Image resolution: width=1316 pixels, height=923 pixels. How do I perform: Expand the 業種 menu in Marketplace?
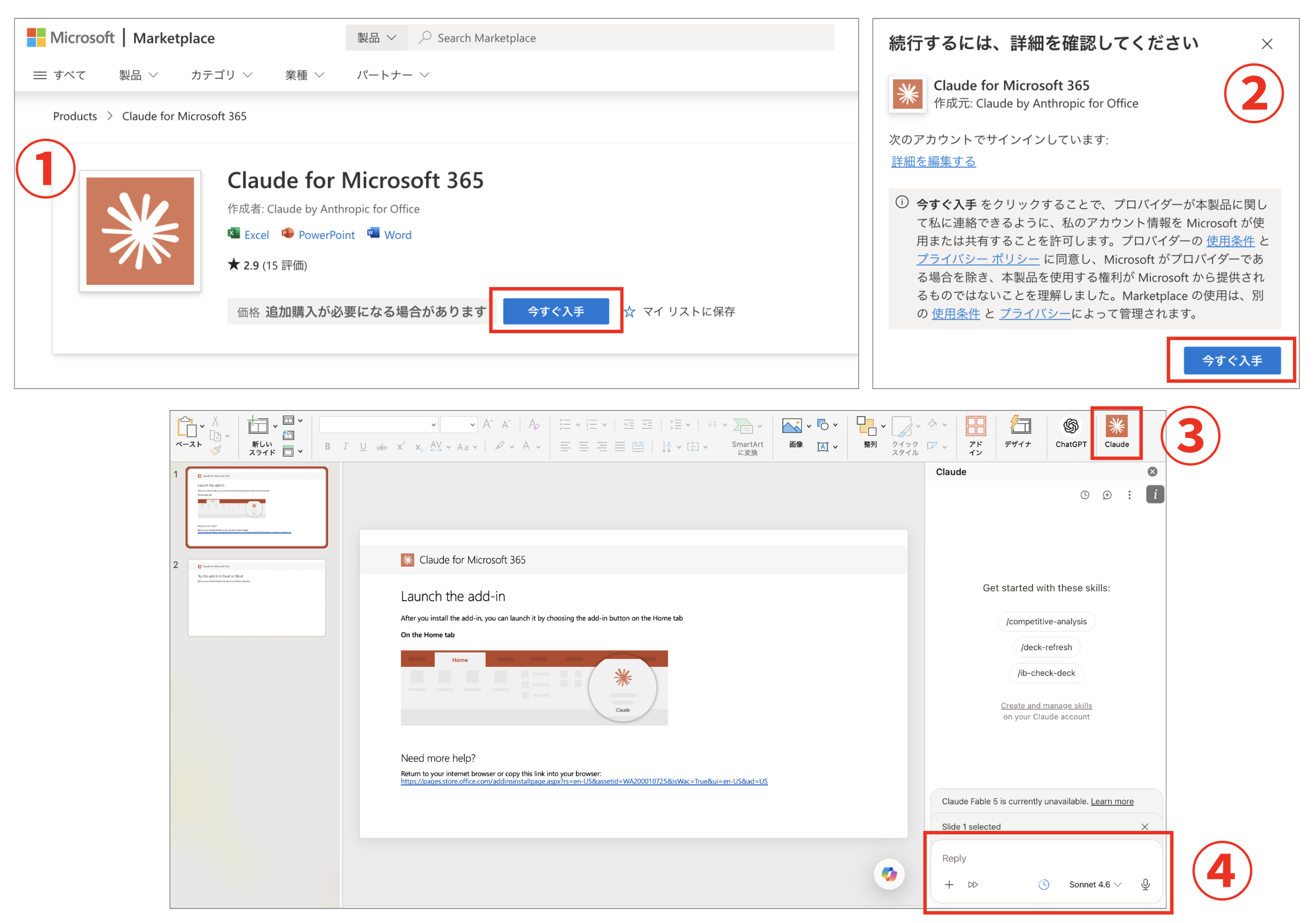(x=305, y=75)
